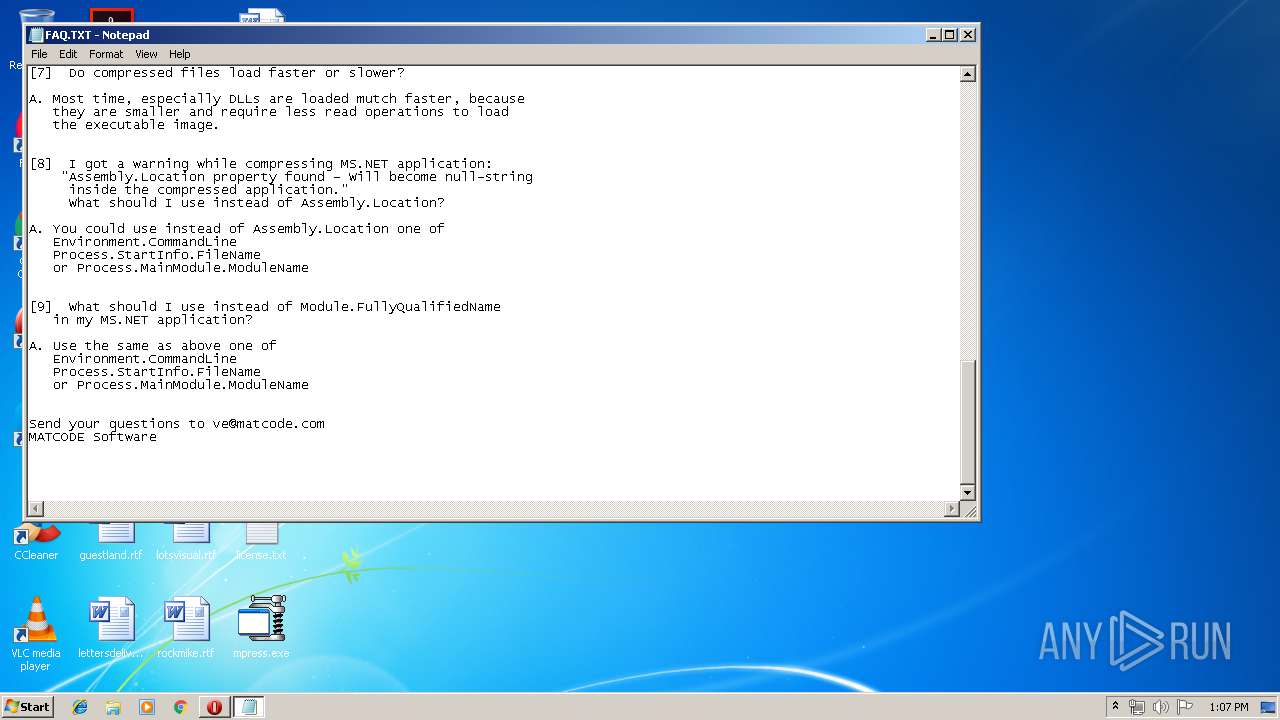The image size is (1280, 720).
Task: Click the 'Environment.CommandLine' line under question 8
Action: coord(145,242)
